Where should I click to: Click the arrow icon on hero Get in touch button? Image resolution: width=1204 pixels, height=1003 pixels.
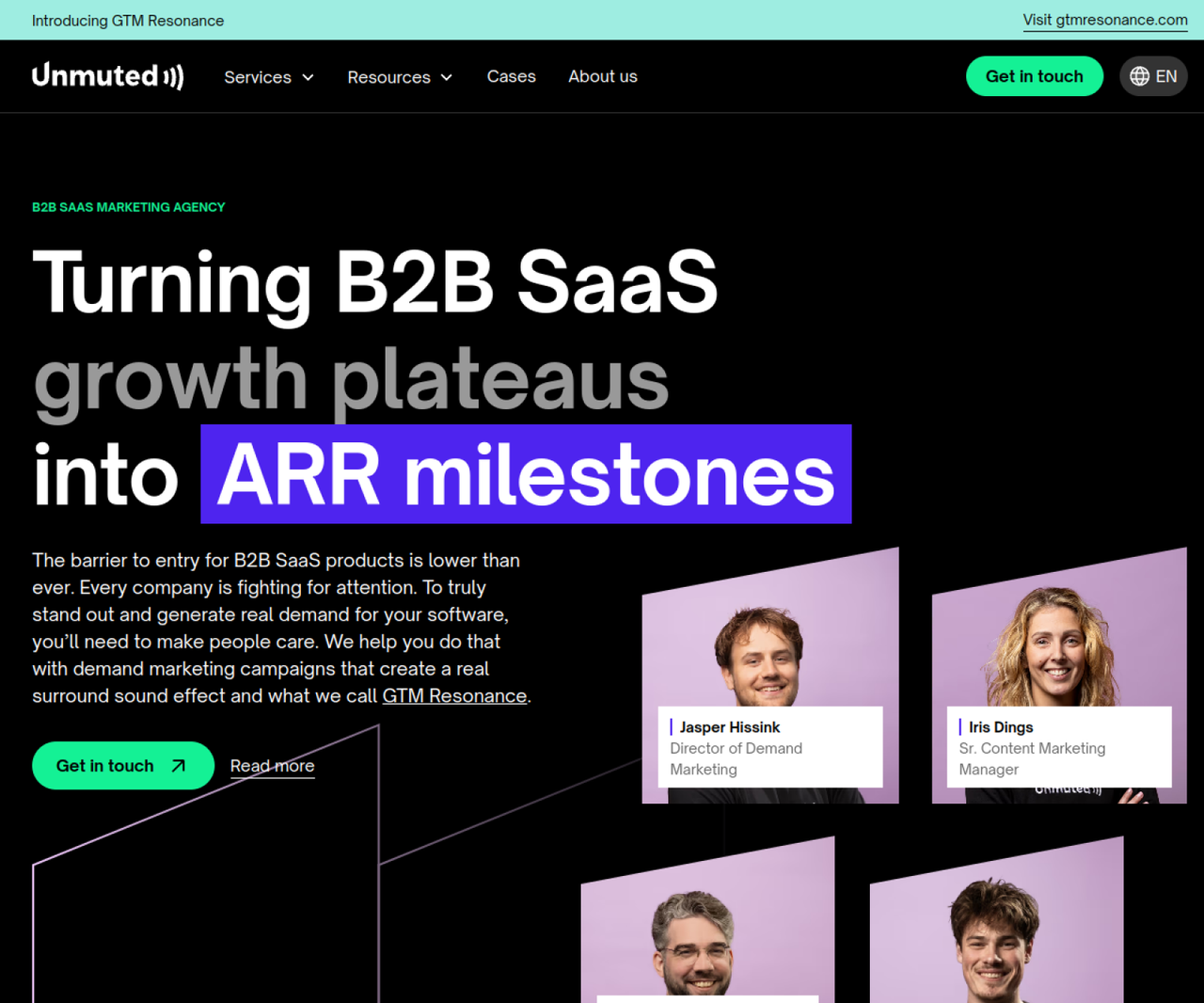[x=178, y=766]
